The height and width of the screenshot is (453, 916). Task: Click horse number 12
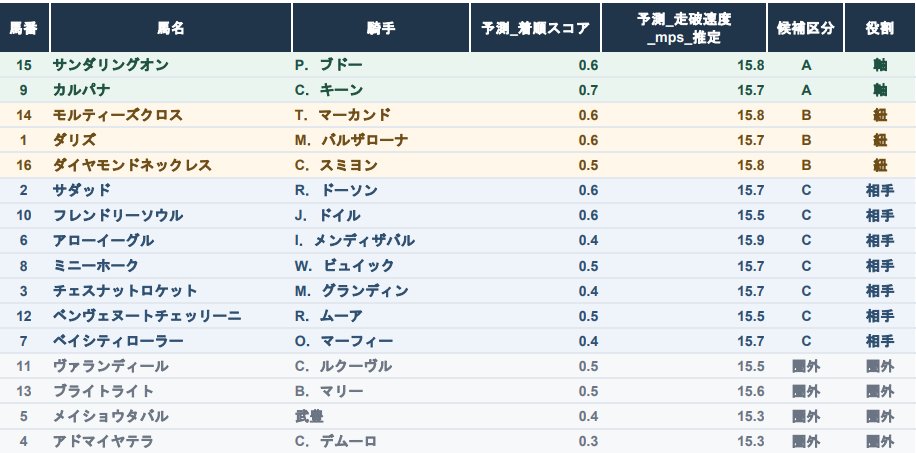click(24, 316)
